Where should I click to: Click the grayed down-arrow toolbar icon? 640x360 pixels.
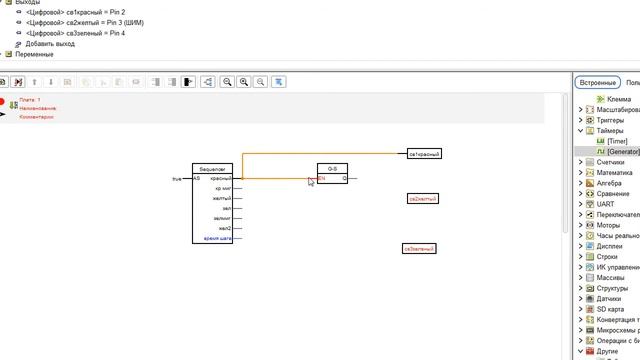click(x=51, y=82)
